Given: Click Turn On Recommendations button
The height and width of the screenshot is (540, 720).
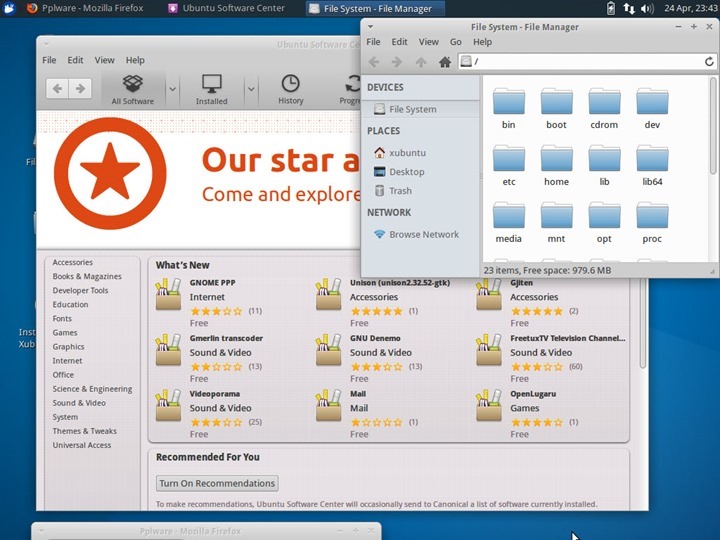Looking at the screenshot, I should coord(217,483).
